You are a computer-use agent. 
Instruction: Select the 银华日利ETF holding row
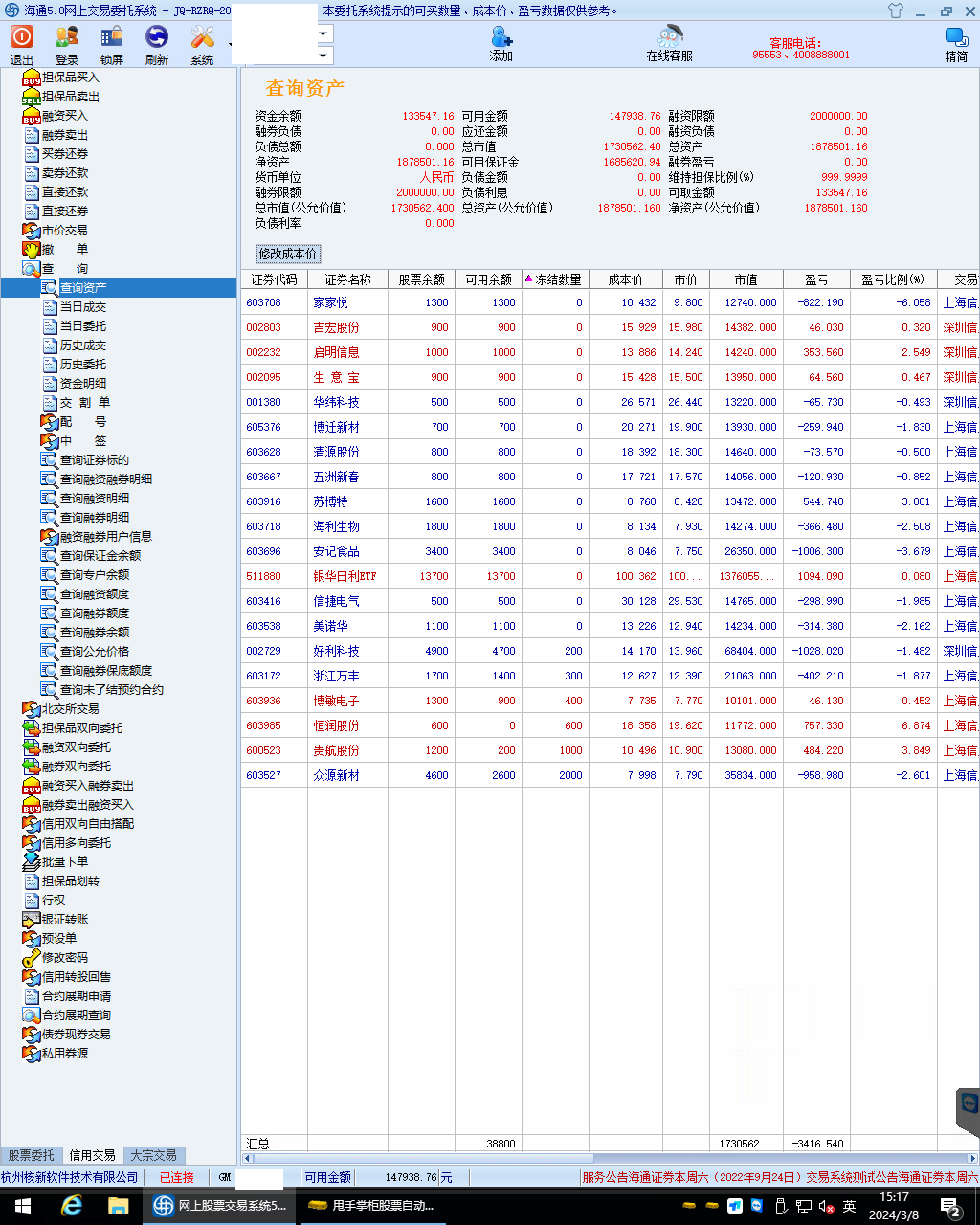(x=609, y=576)
